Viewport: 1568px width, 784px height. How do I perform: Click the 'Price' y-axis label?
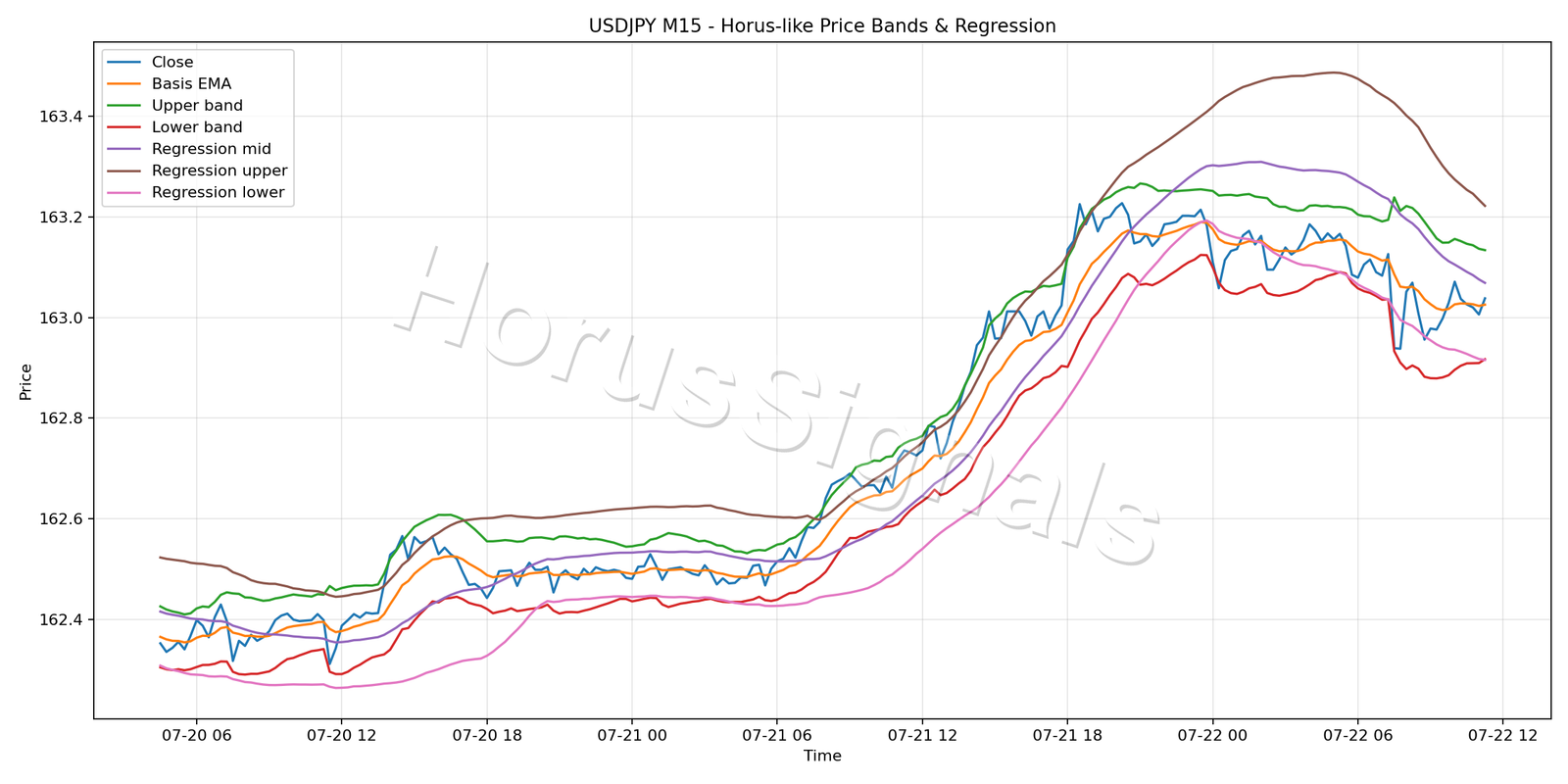25,381
